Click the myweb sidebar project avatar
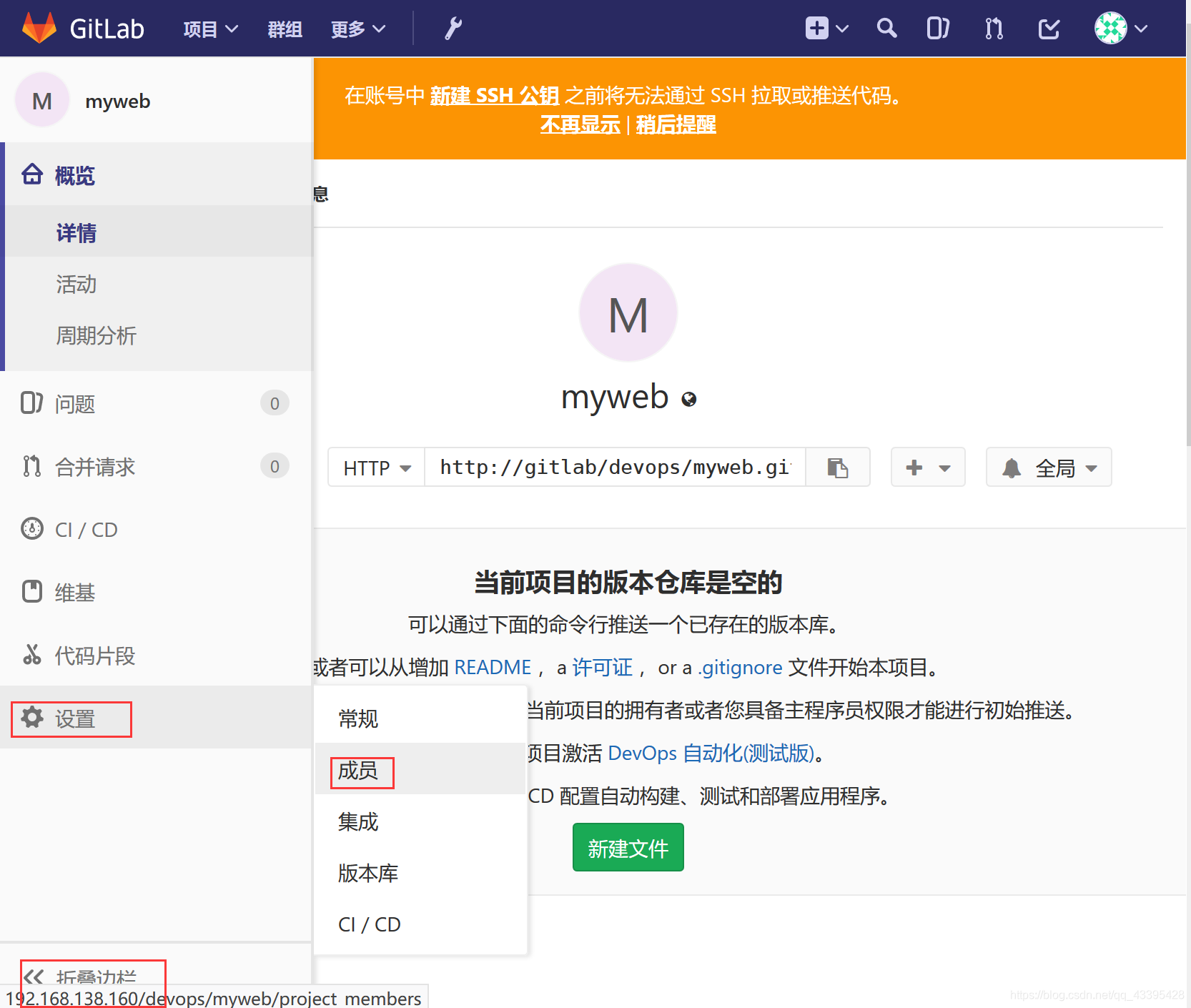The image size is (1191, 1008). (x=42, y=100)
